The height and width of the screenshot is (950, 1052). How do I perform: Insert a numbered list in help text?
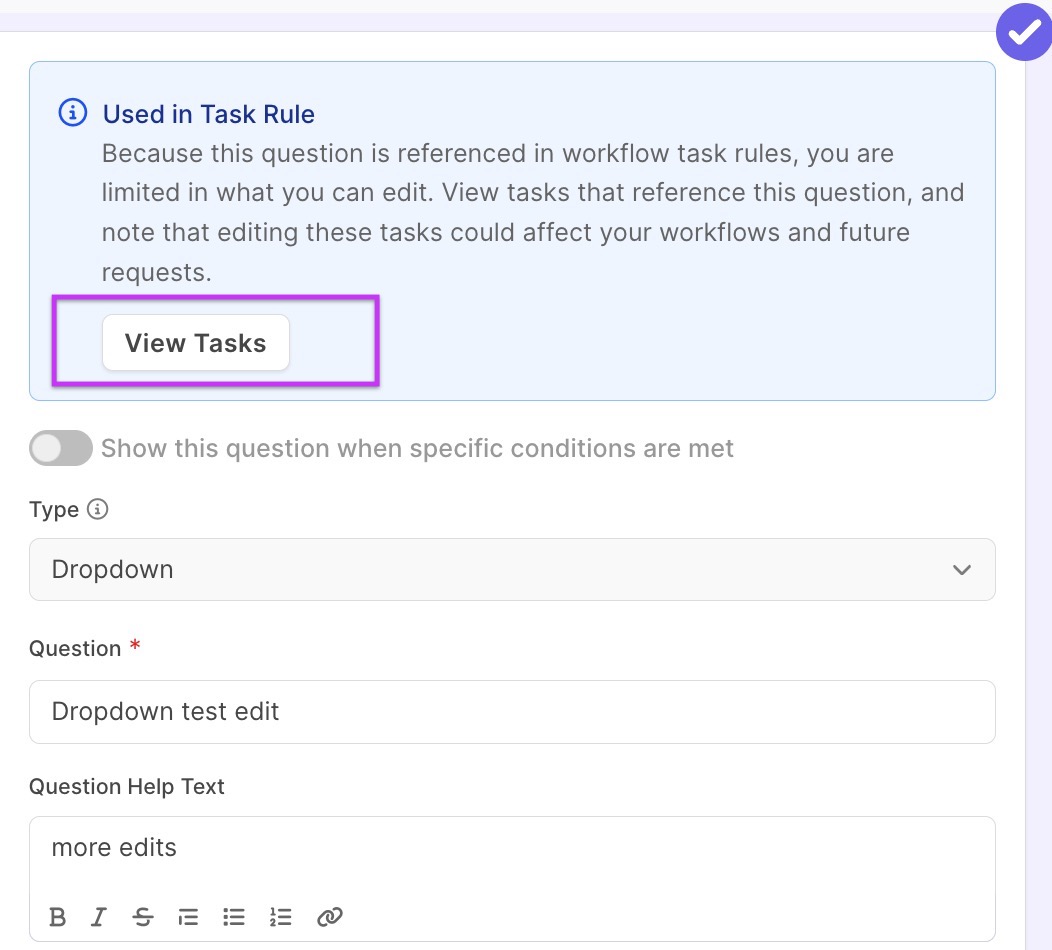click(x=281, y=916)
